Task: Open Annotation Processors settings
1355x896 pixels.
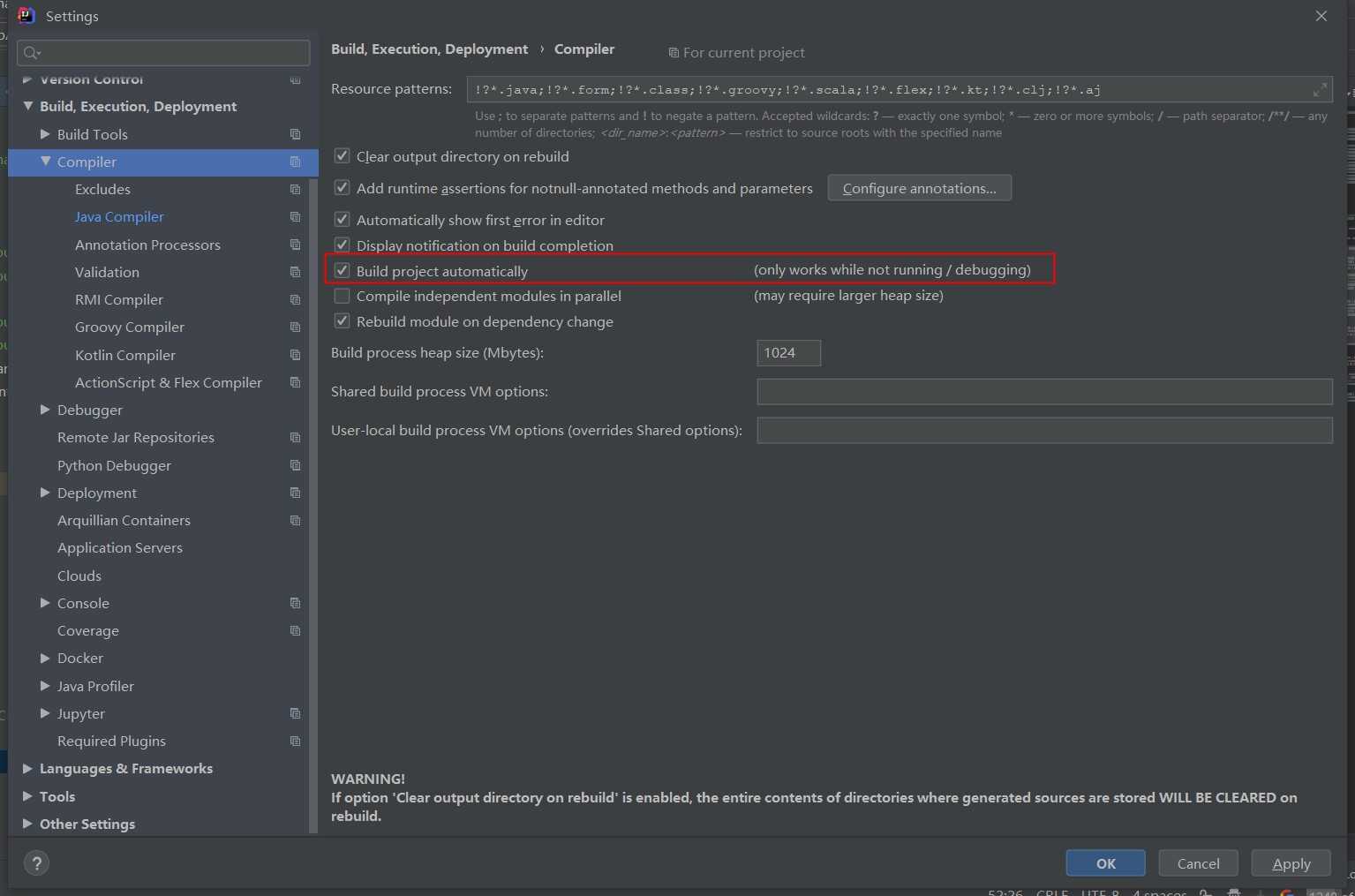Action: pos(147,245)
